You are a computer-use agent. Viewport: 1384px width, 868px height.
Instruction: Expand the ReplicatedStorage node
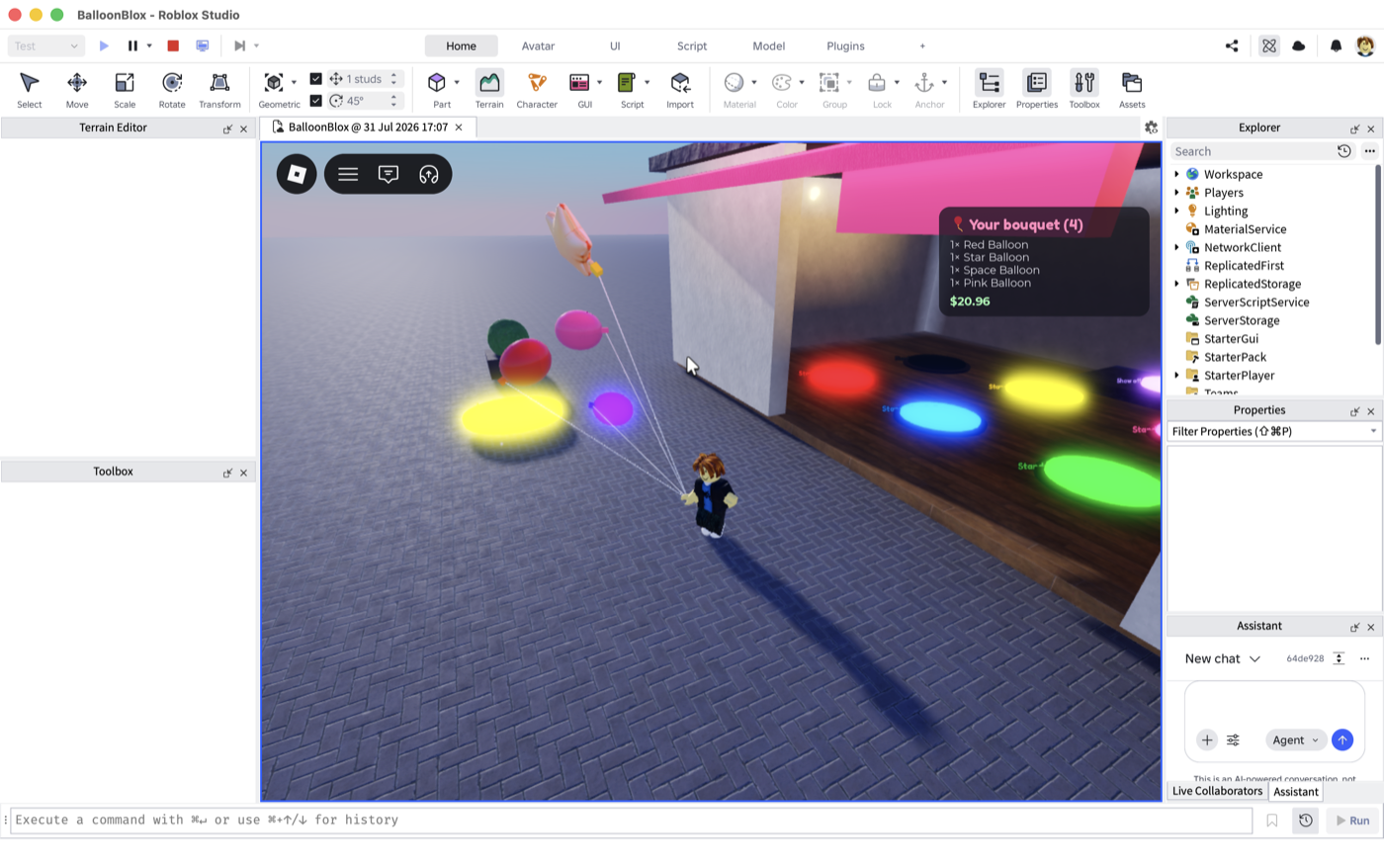1176,284
